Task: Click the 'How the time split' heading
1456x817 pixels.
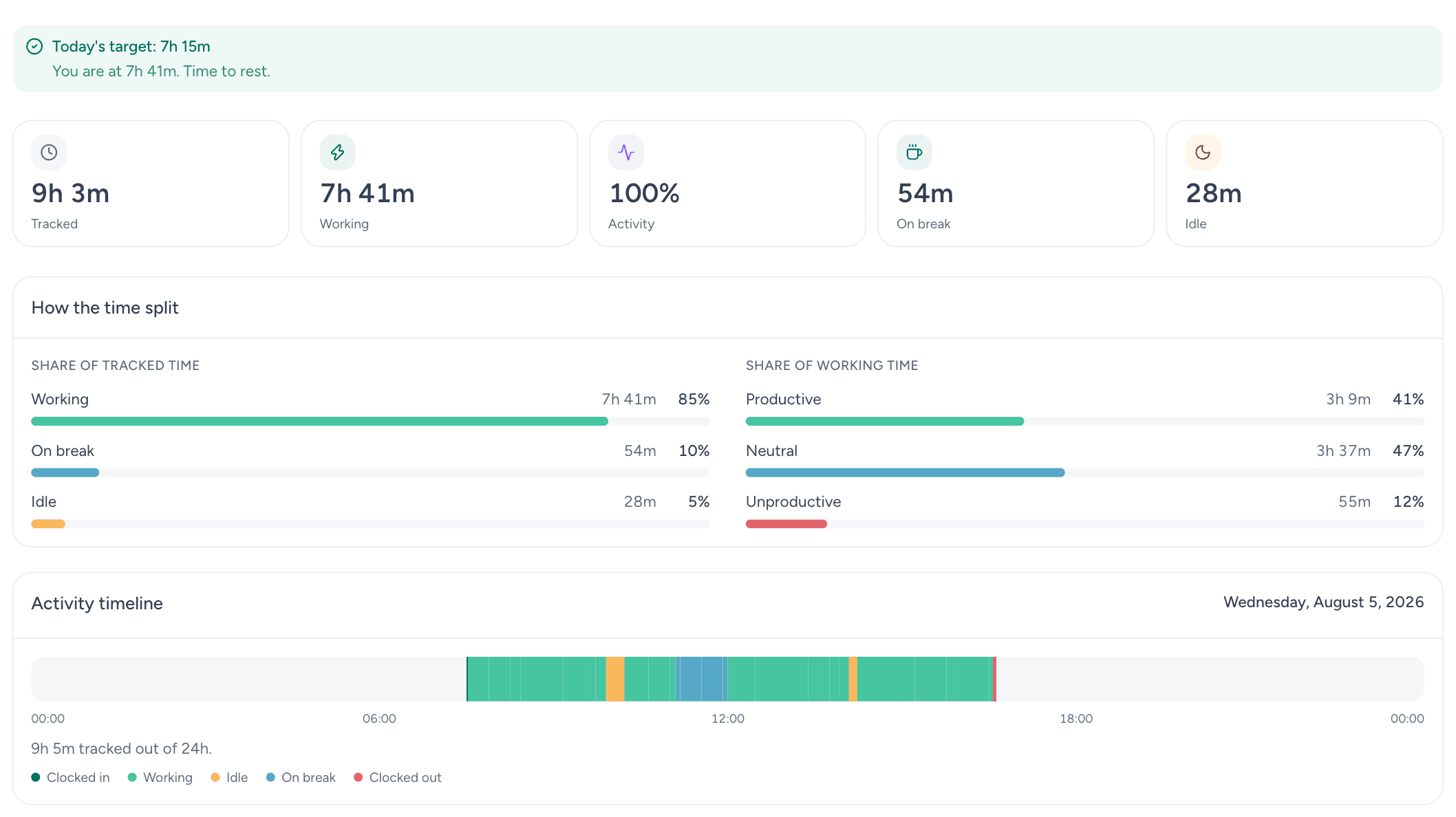Action: coord(105,307)
